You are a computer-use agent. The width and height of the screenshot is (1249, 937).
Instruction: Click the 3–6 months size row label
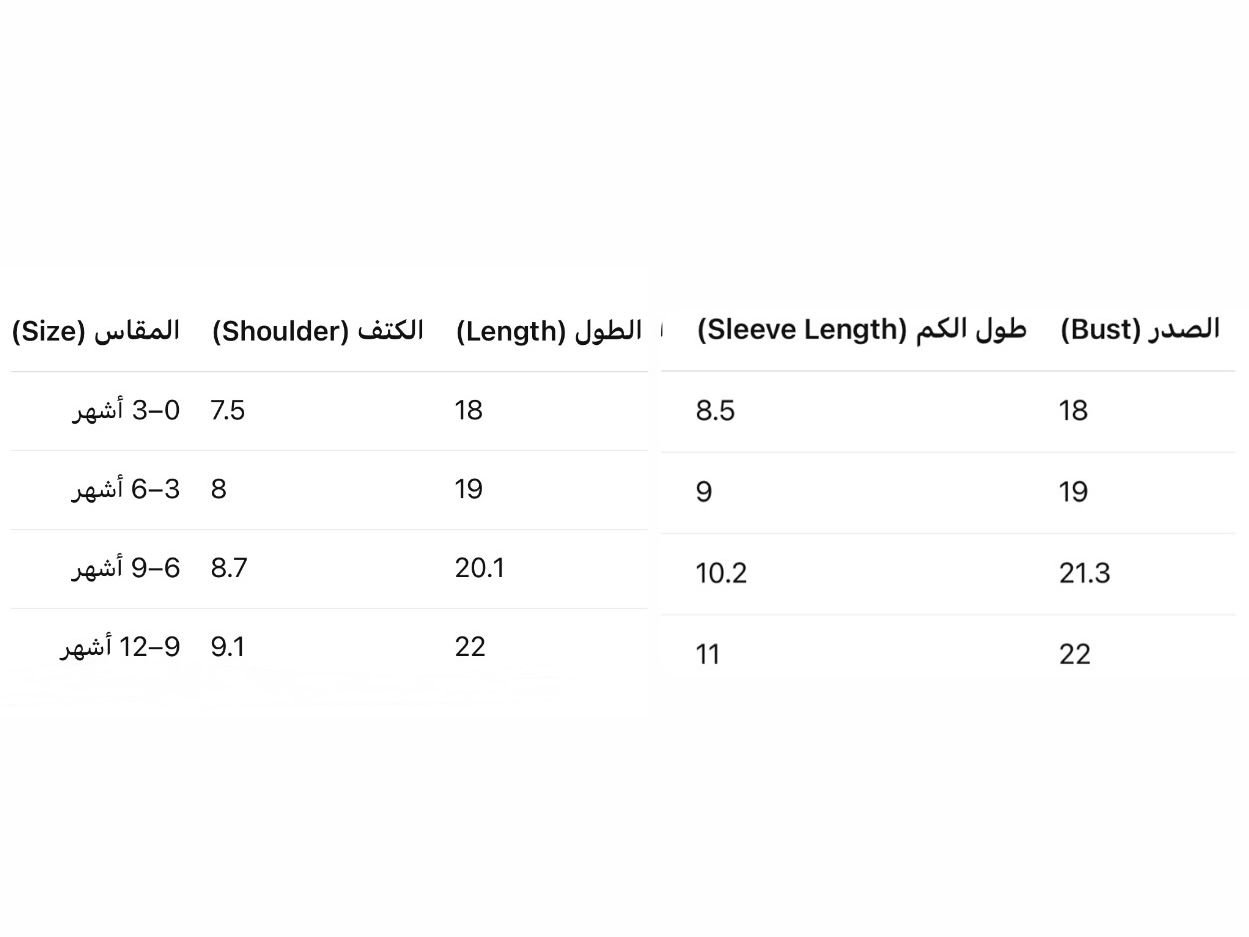[x=126, y=490]
